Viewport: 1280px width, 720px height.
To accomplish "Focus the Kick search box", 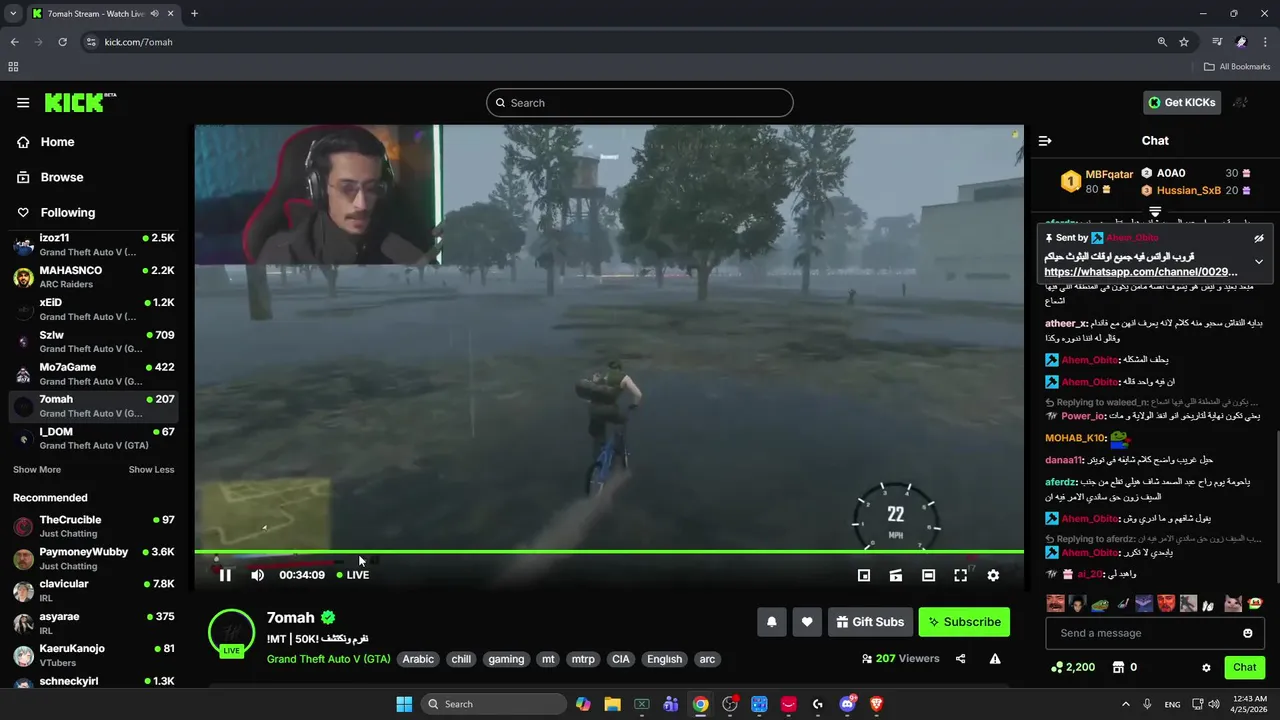I will [x=640, y=103].
